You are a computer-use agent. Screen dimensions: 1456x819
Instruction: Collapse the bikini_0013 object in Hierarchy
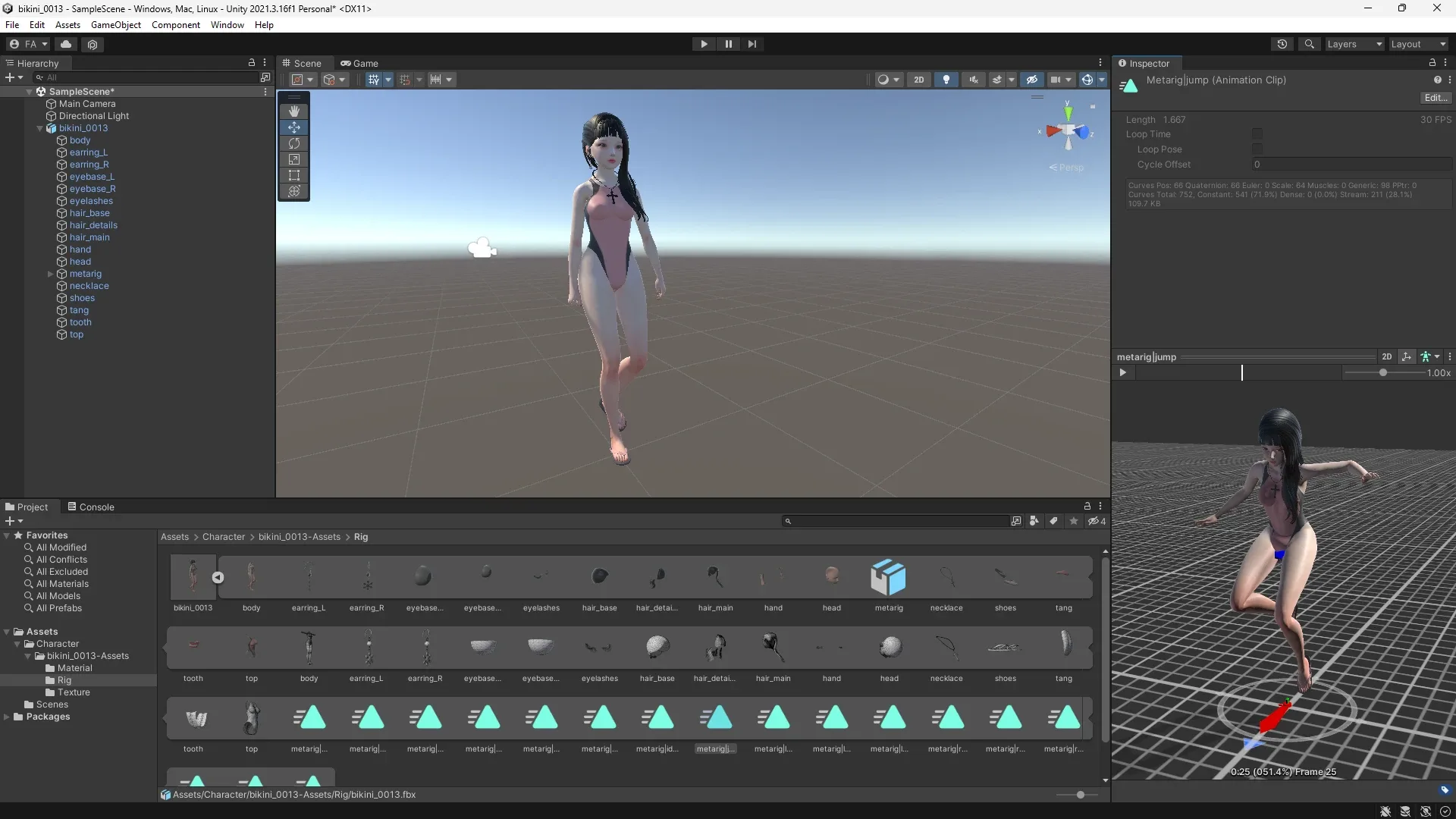point(39,128)
